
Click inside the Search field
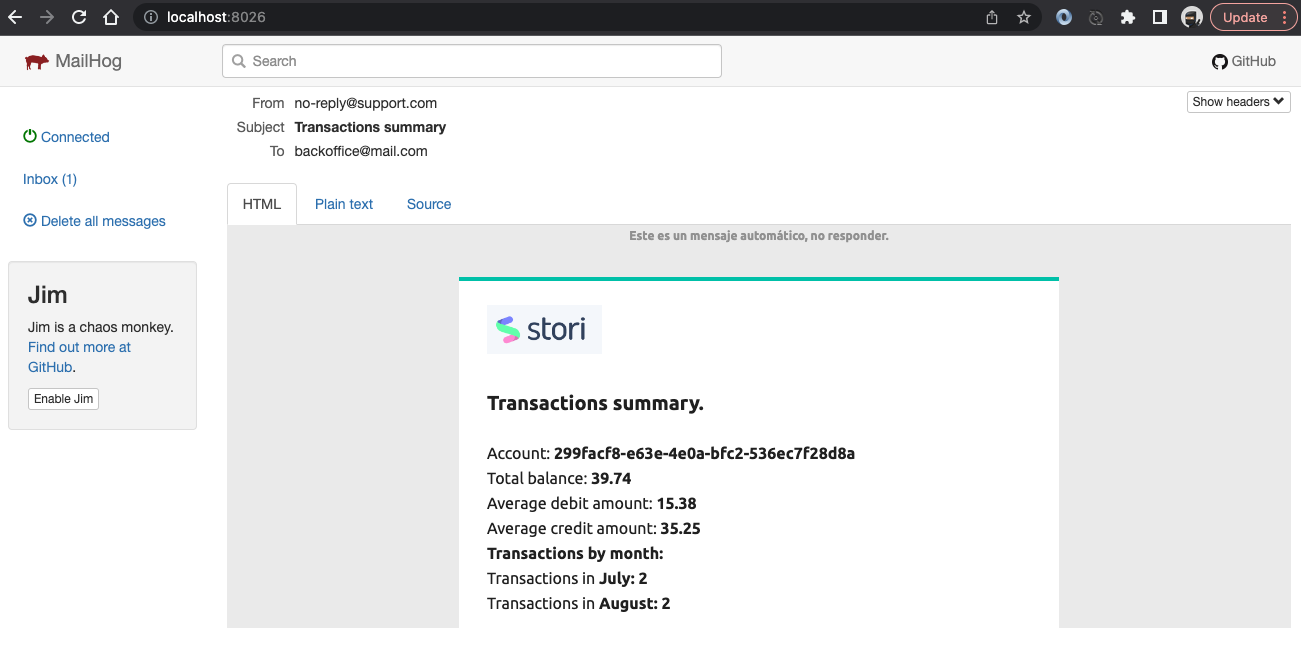(471, 61)
